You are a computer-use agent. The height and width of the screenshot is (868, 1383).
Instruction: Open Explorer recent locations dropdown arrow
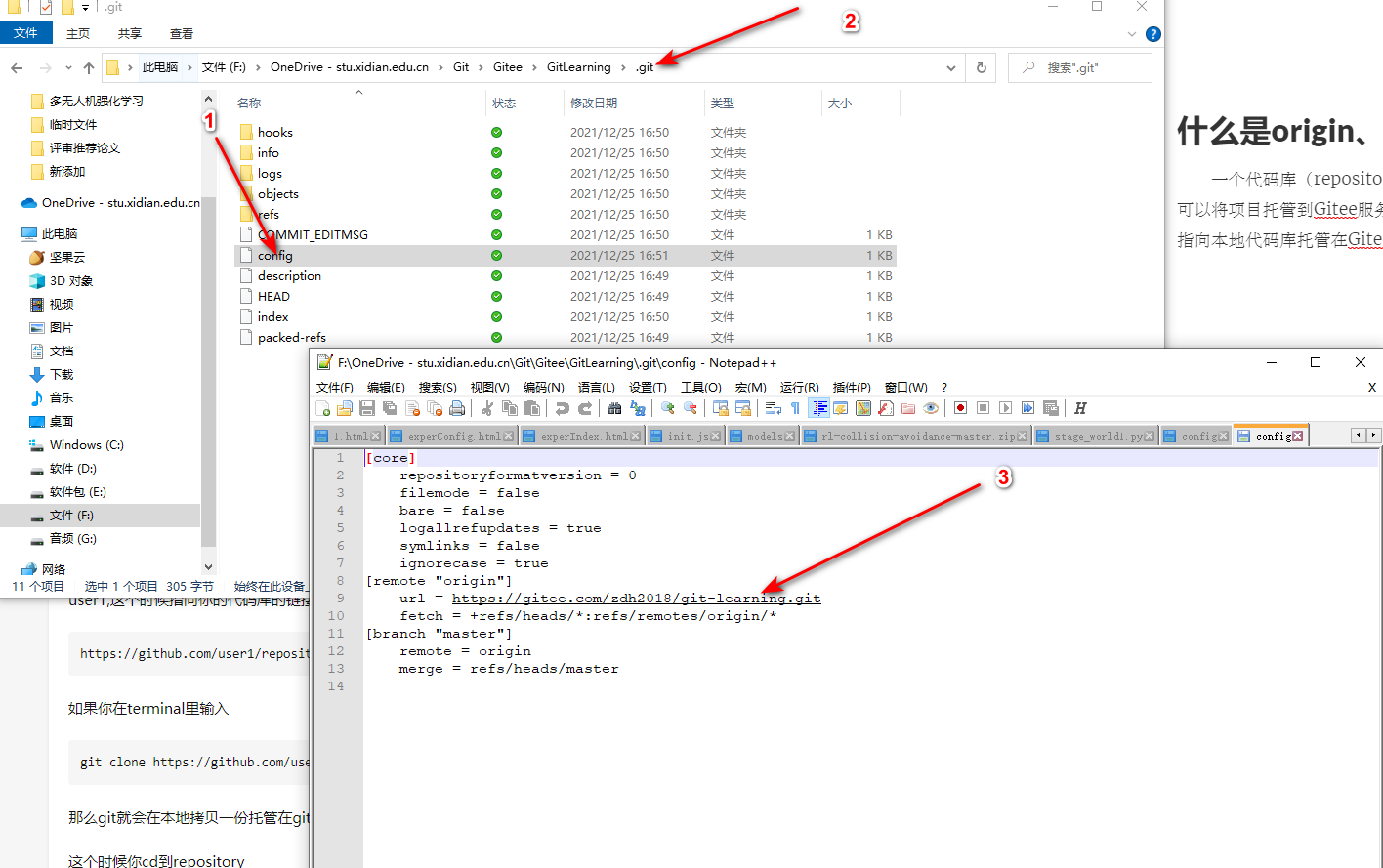coord(68,68)
